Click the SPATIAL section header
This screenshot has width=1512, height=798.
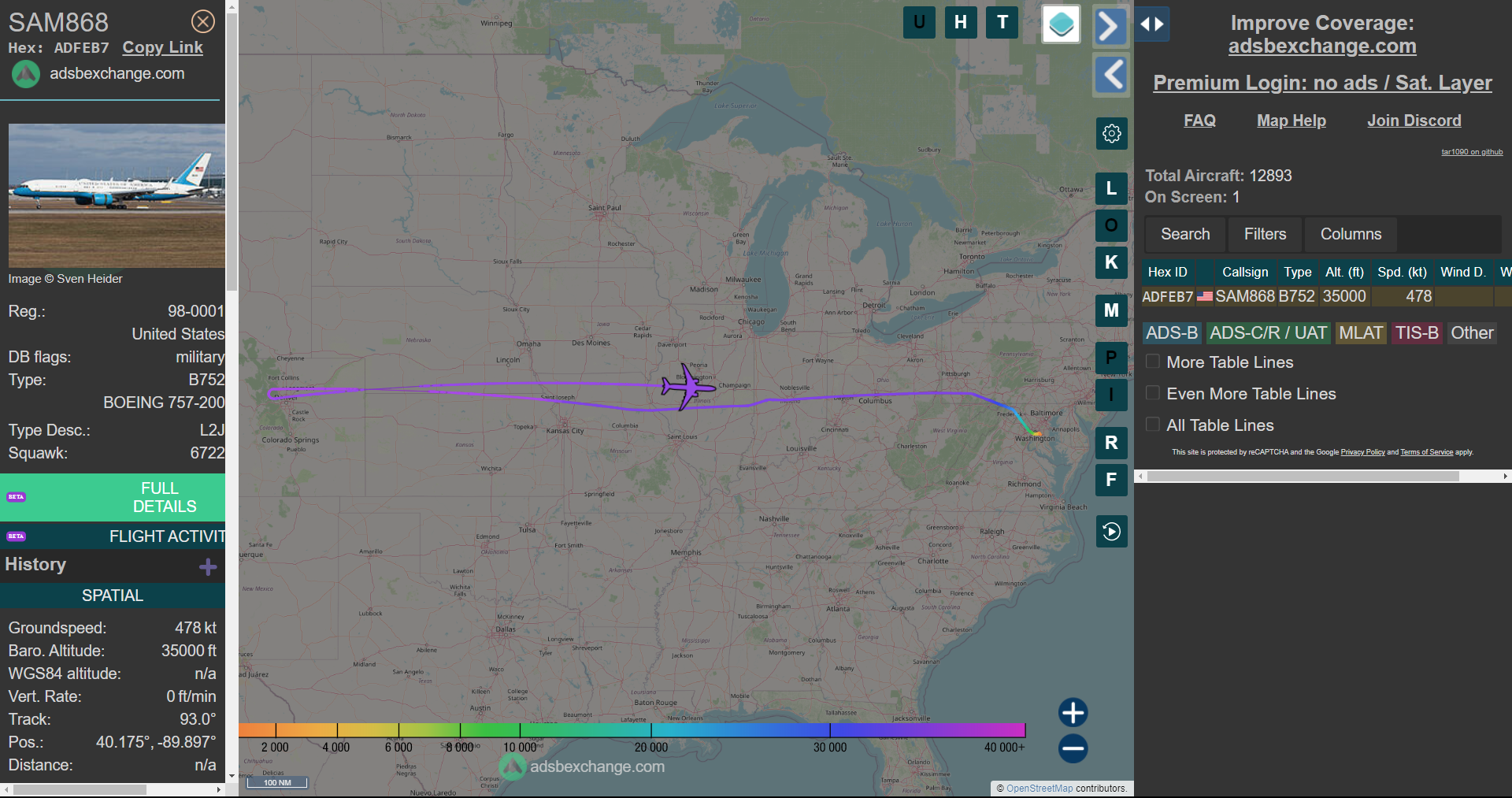click(113, 596)
